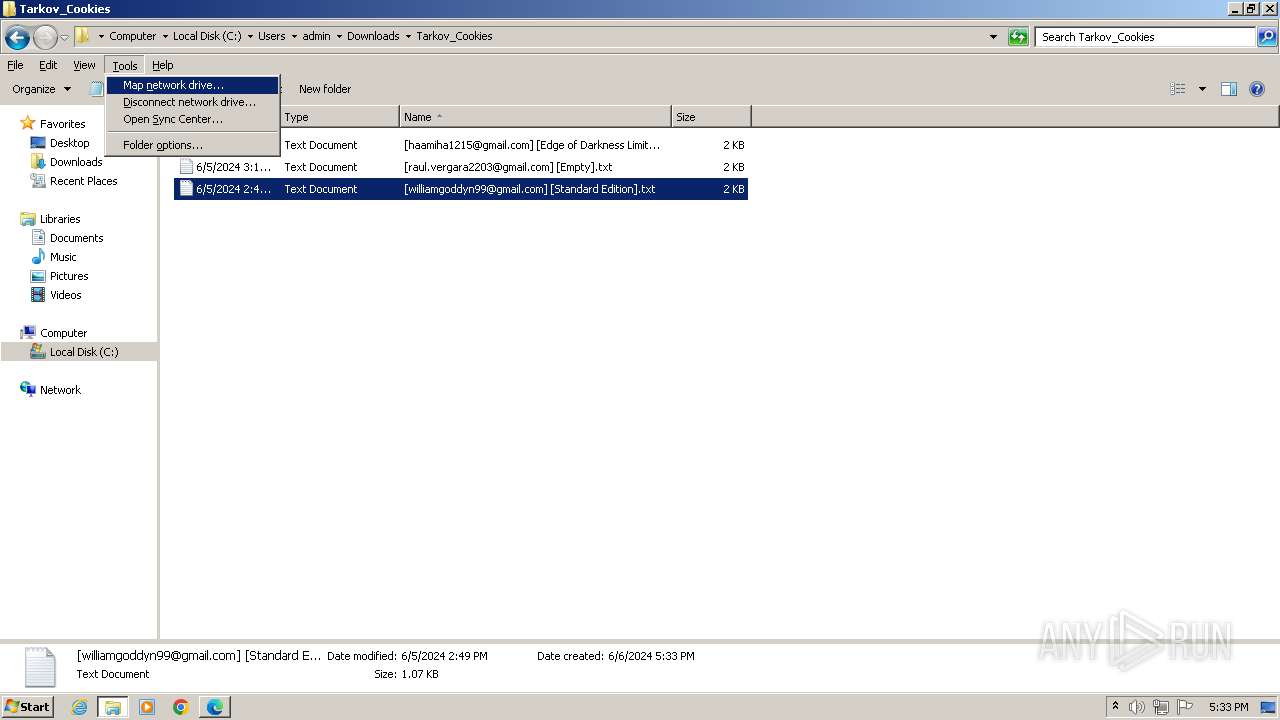Sort by the Size column header
1280x720 pixels.
[x=711, y=117]
